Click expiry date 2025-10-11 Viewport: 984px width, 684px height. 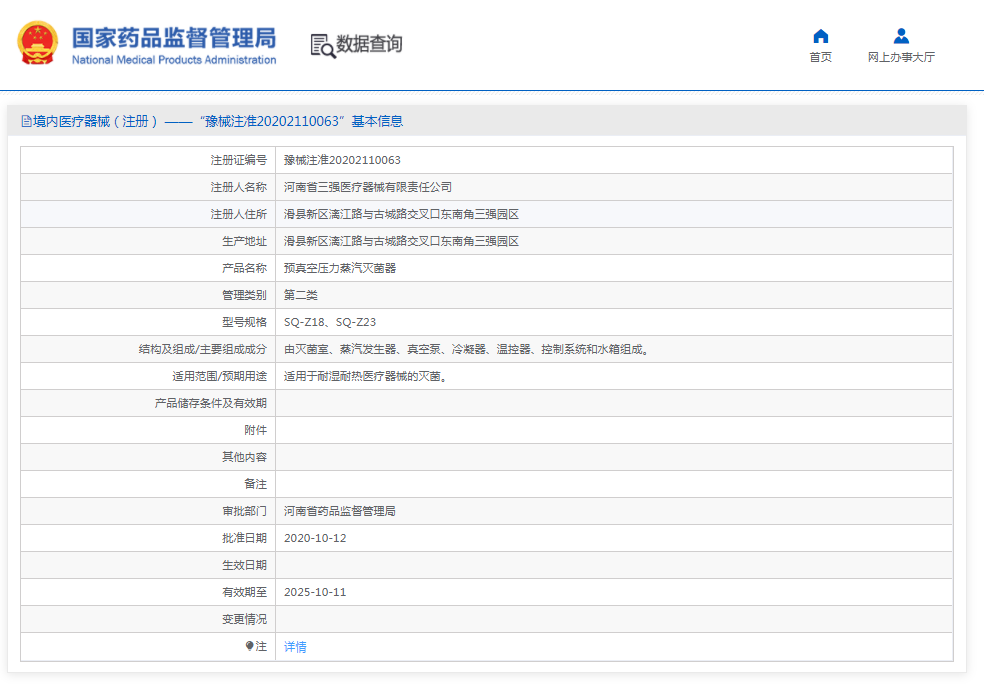(315, 592)
